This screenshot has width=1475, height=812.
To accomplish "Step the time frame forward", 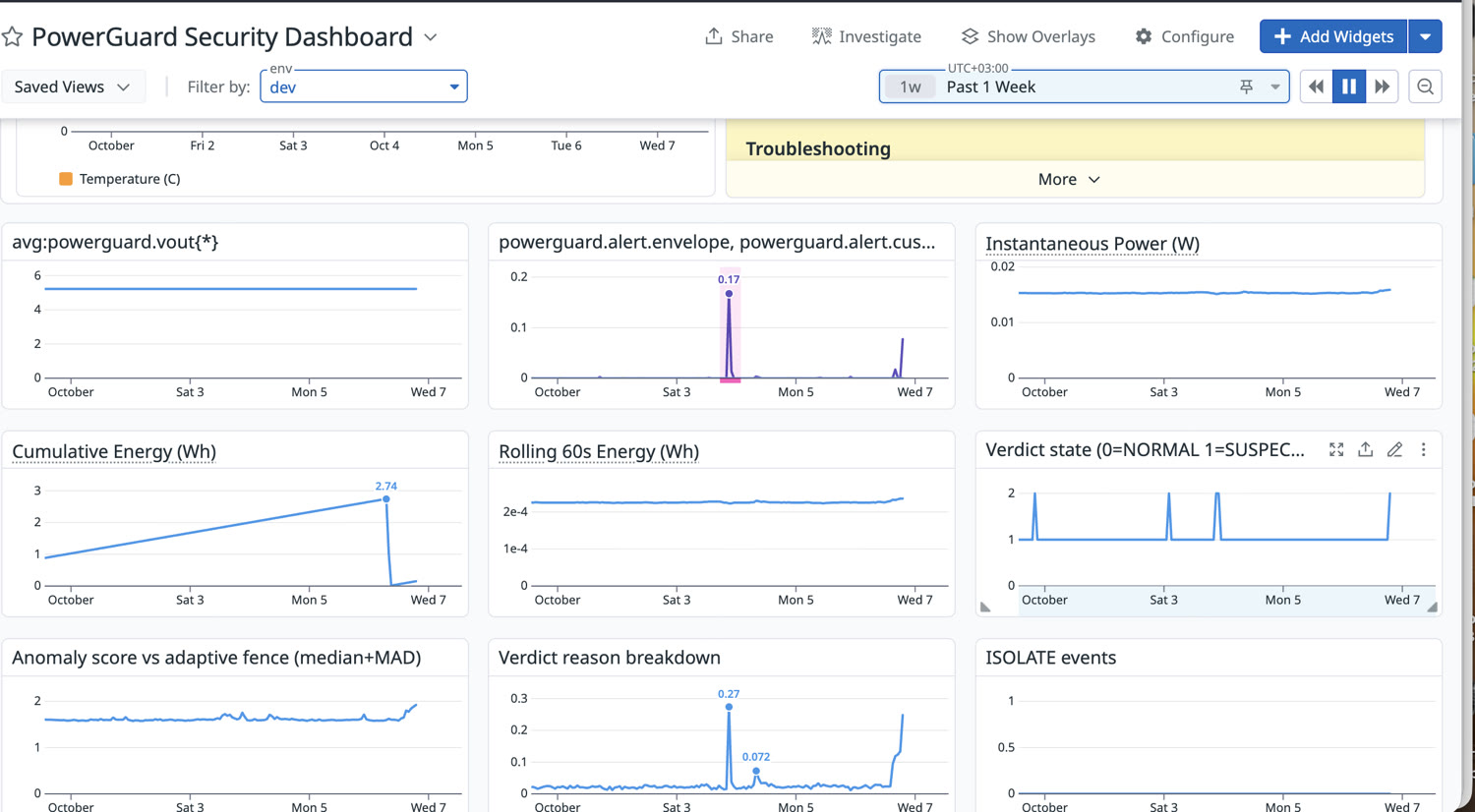I will (x=1383, y=87).
